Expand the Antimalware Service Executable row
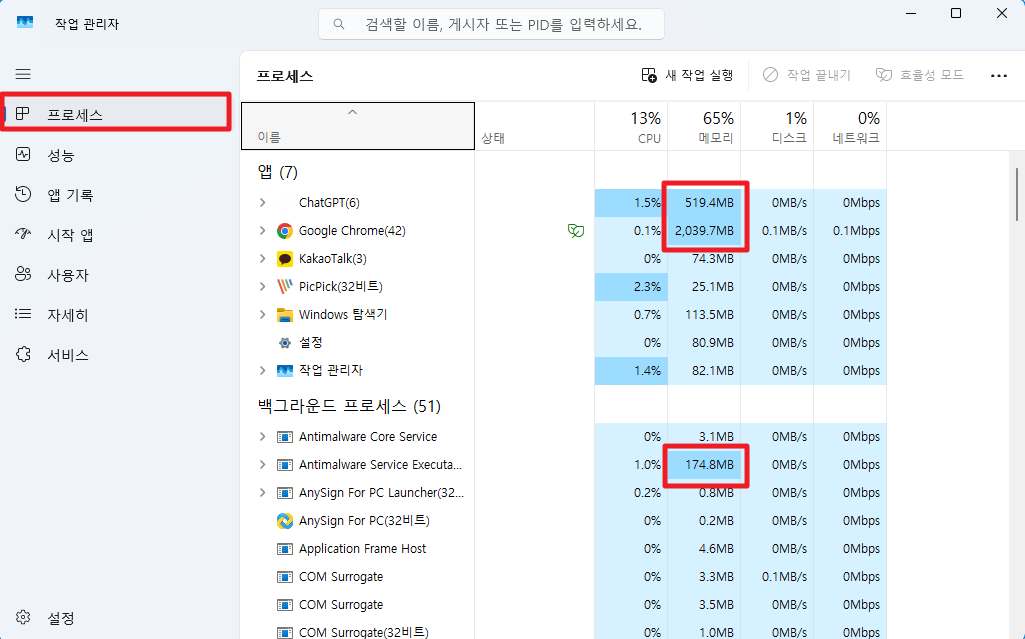 pyautogui.click(x=262, y=465)
